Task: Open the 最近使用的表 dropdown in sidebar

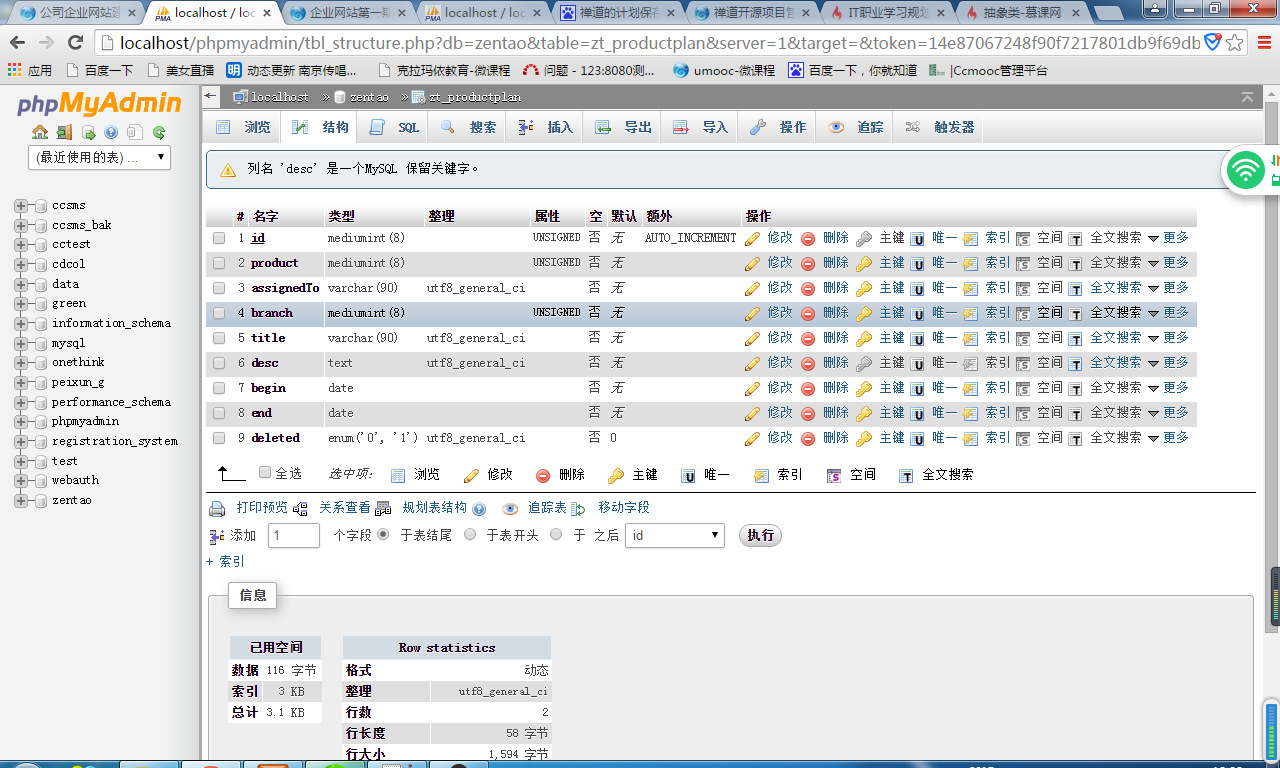Action: (99, 157)
